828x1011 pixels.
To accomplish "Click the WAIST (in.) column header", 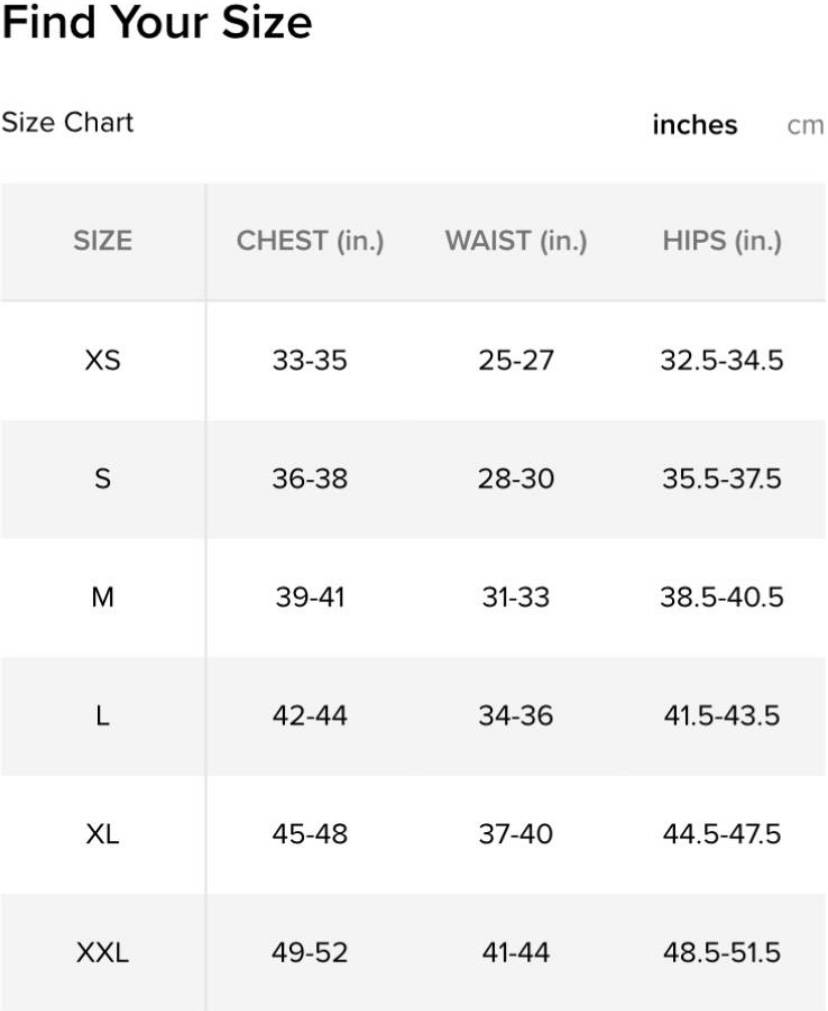I will coord(516,240).
